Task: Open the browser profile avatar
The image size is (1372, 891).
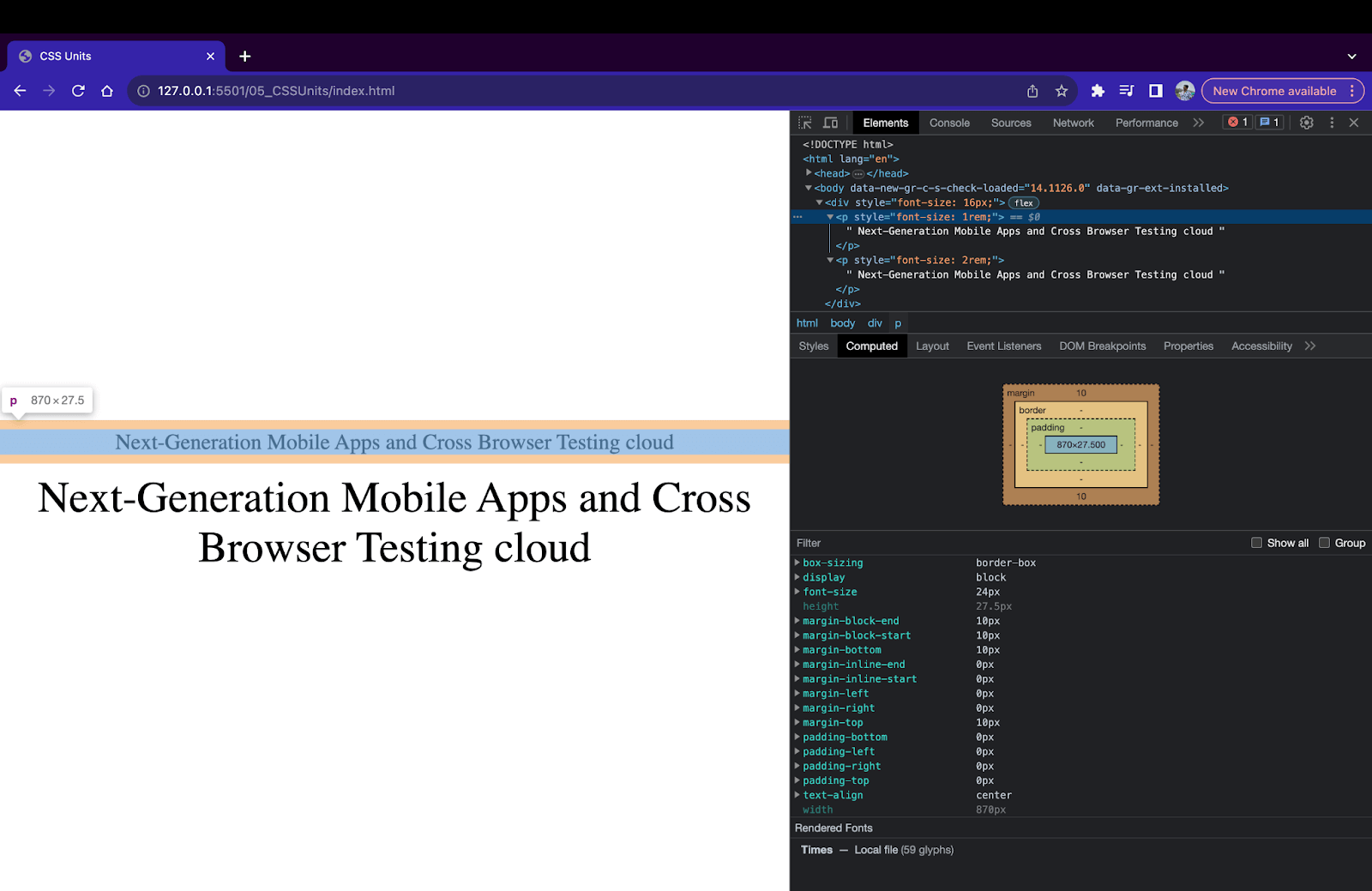Action: 1185,90
